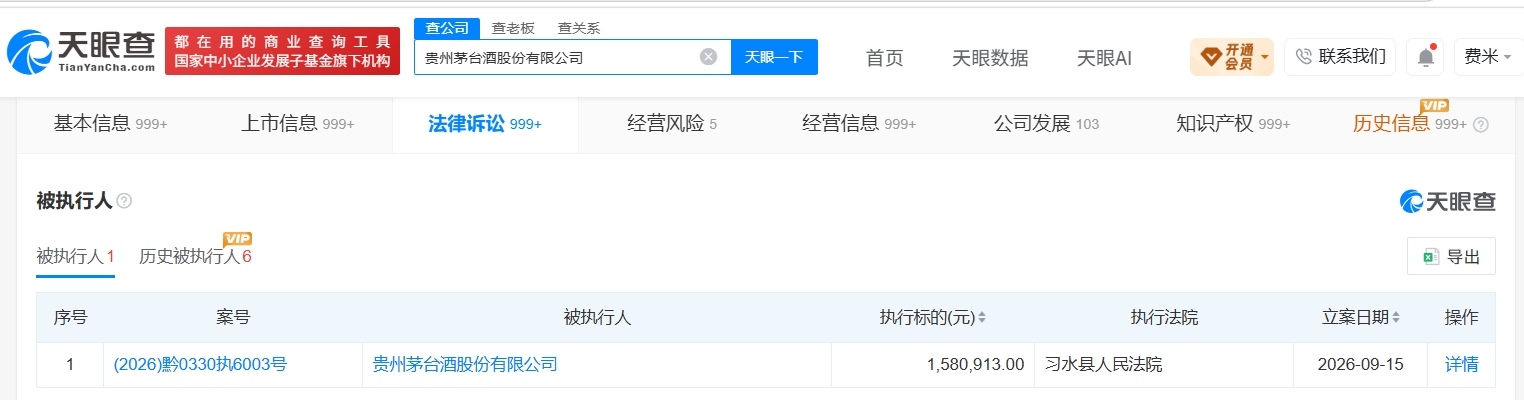Expand the 开通会员 dropdown arrow

point(1265,57)
